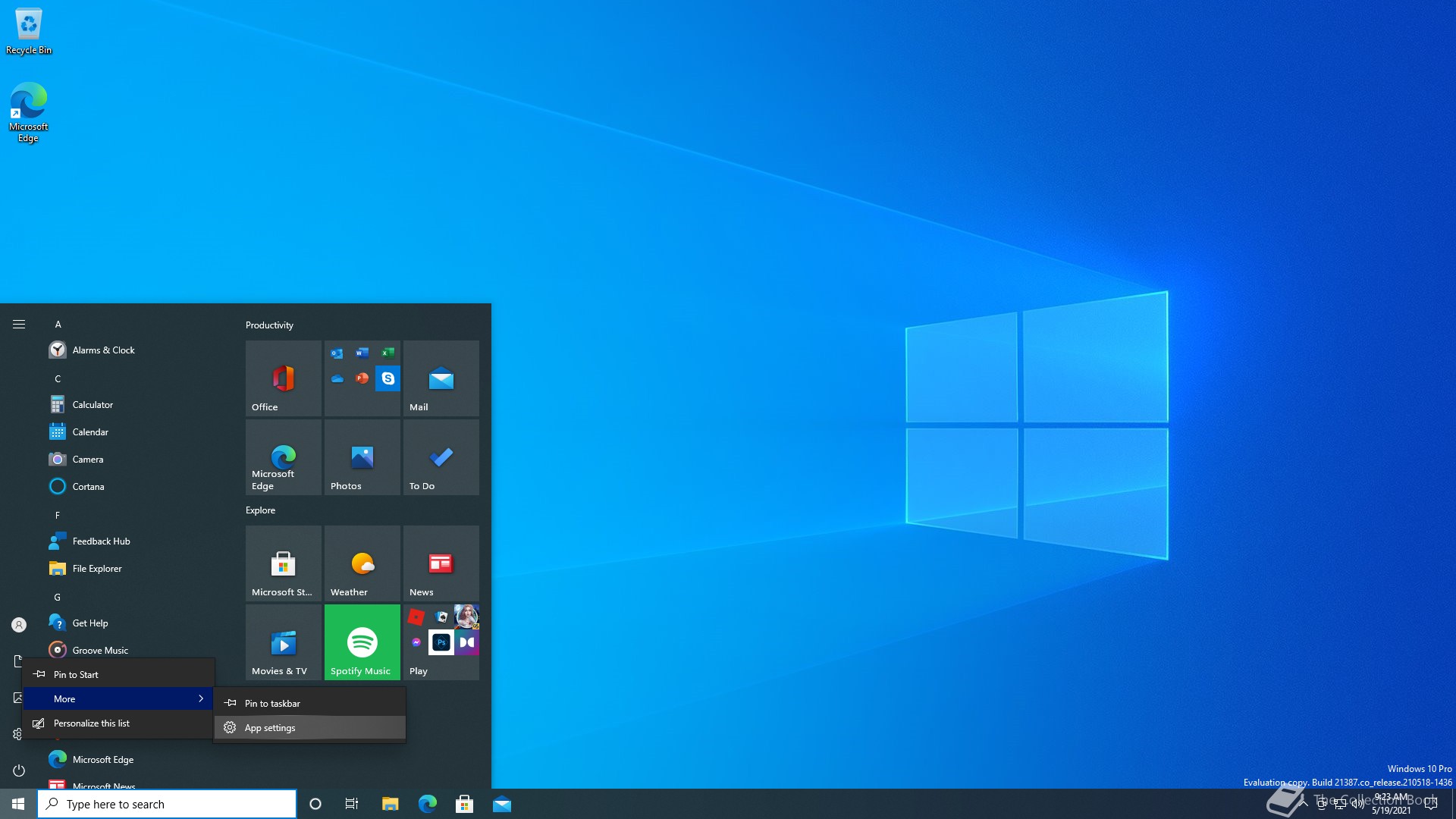Screen dimensions: 1456x819
Task: Jump to letter C in app list
Action: [58, 379]
